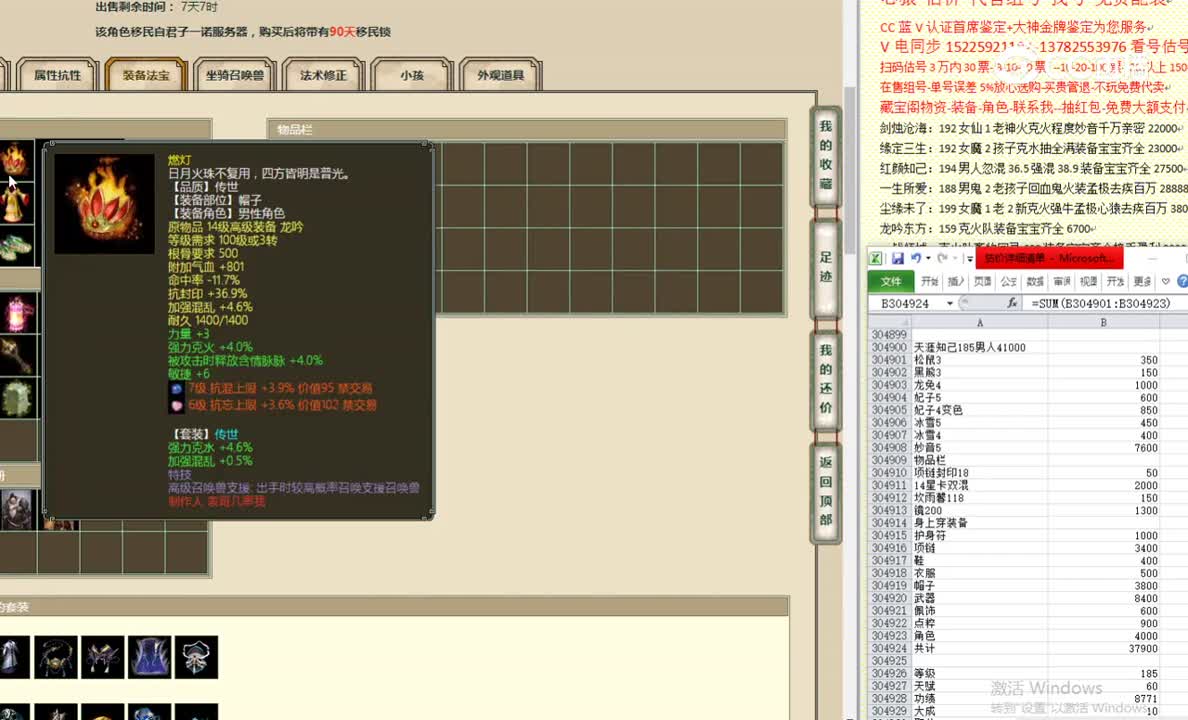Open the 文件 menu in Excel

coord(890,280)
